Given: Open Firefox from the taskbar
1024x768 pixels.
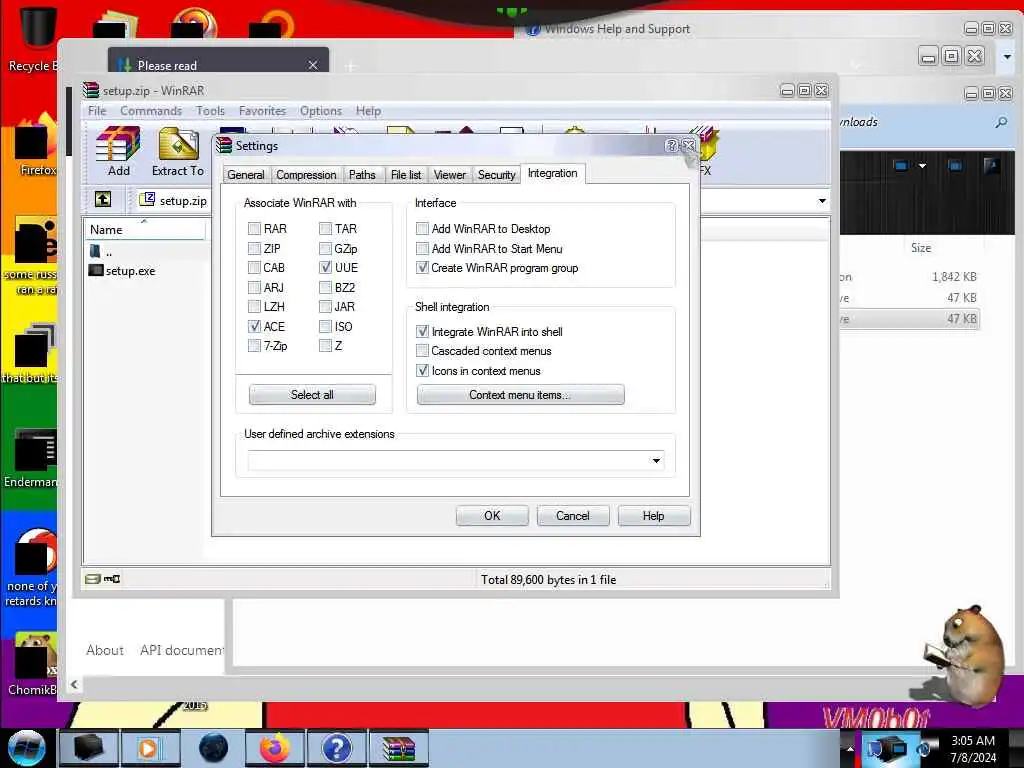Looking at the screenshot, I should point(275,748).
